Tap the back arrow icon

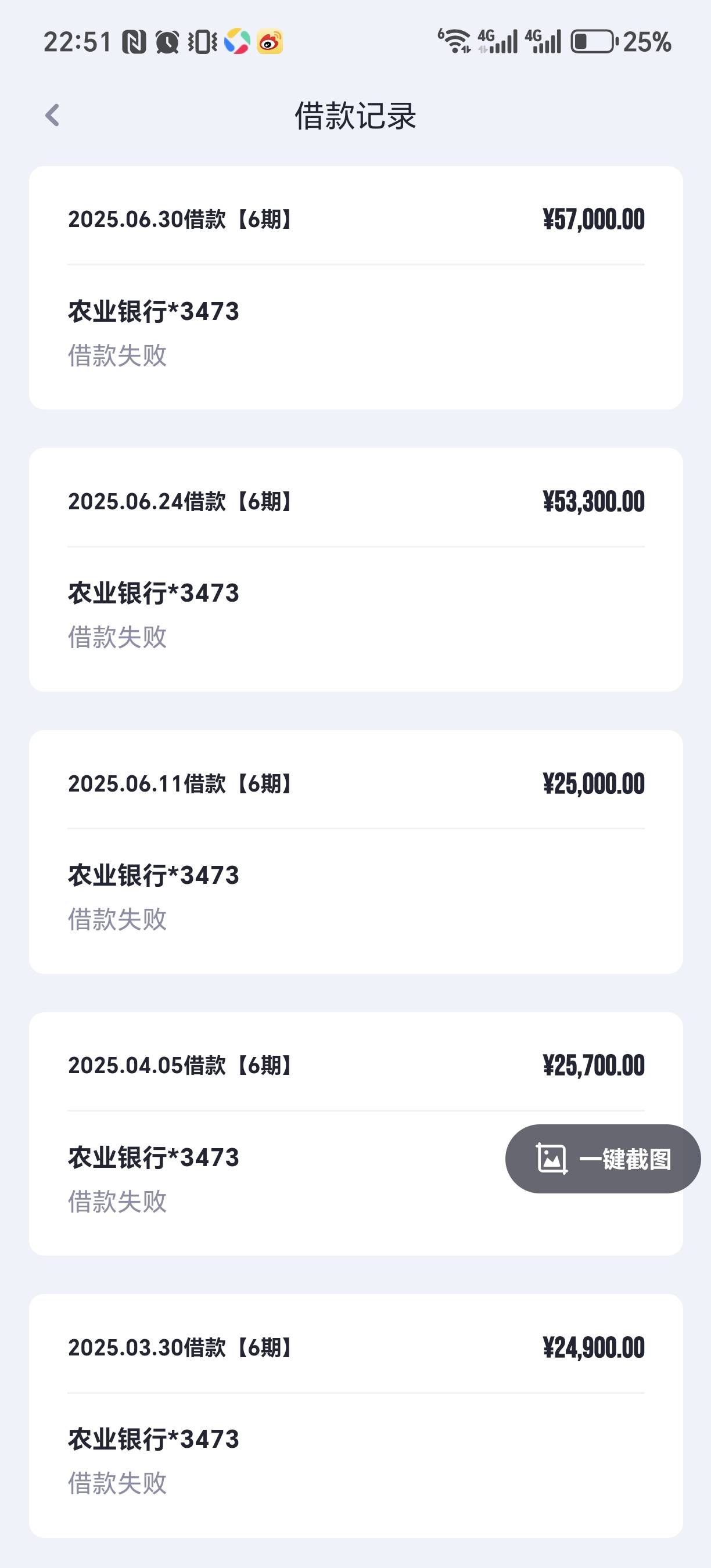[52, 115]
